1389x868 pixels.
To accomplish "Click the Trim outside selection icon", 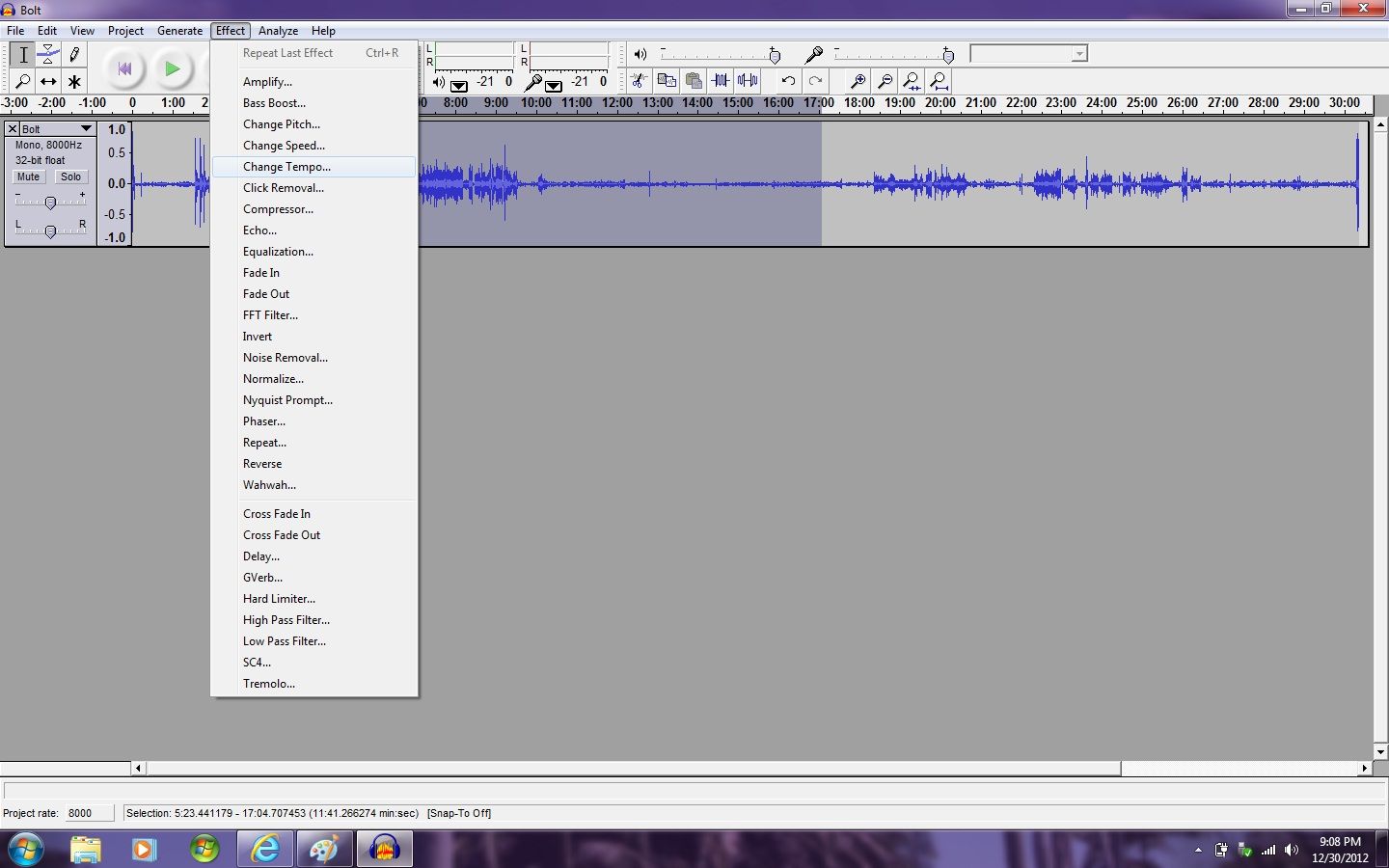I will pyautogui.click(x=721, y=81).
